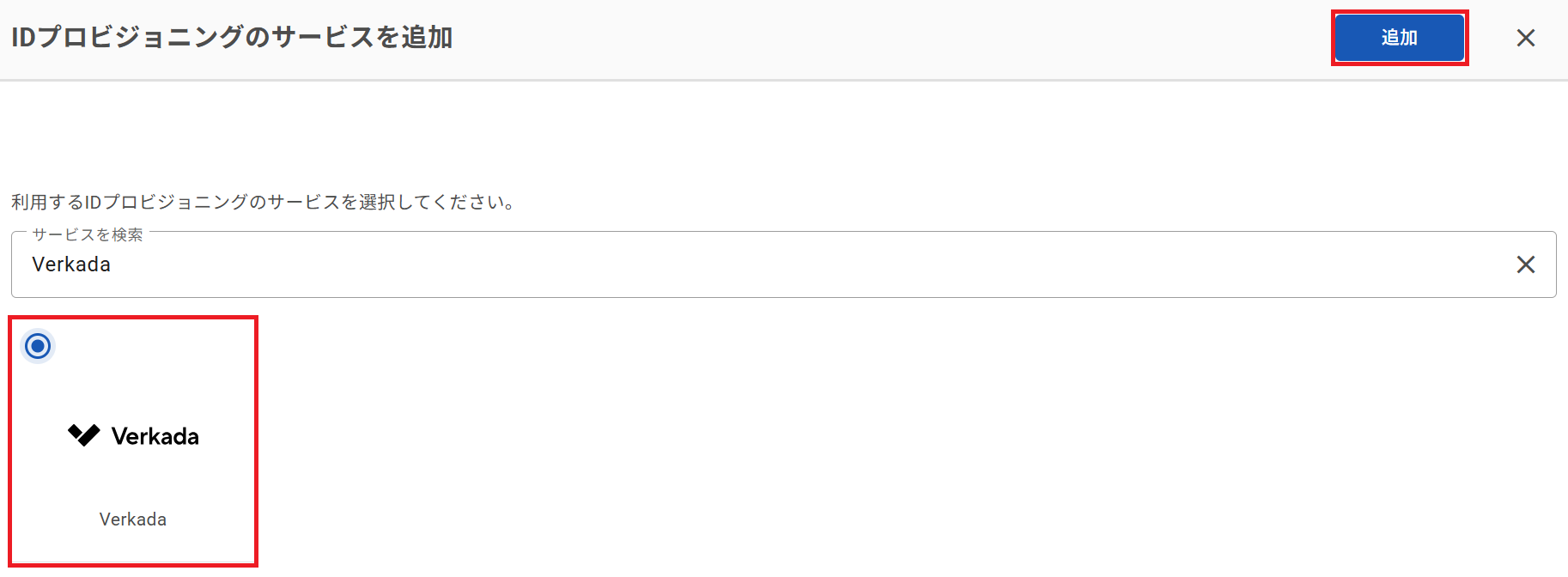
Task: Place cursor after Verkada in search box
Action: [x=112, y=264]
